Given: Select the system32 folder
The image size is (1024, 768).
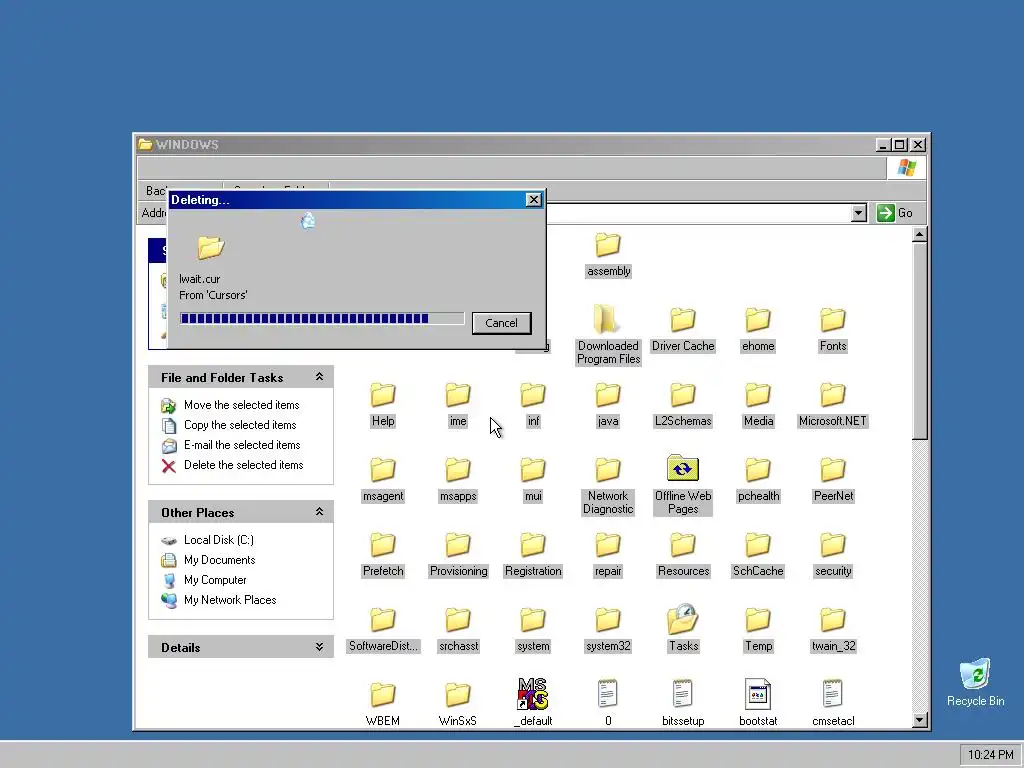Looking at the screenshot, I should (x=608, y=630).
